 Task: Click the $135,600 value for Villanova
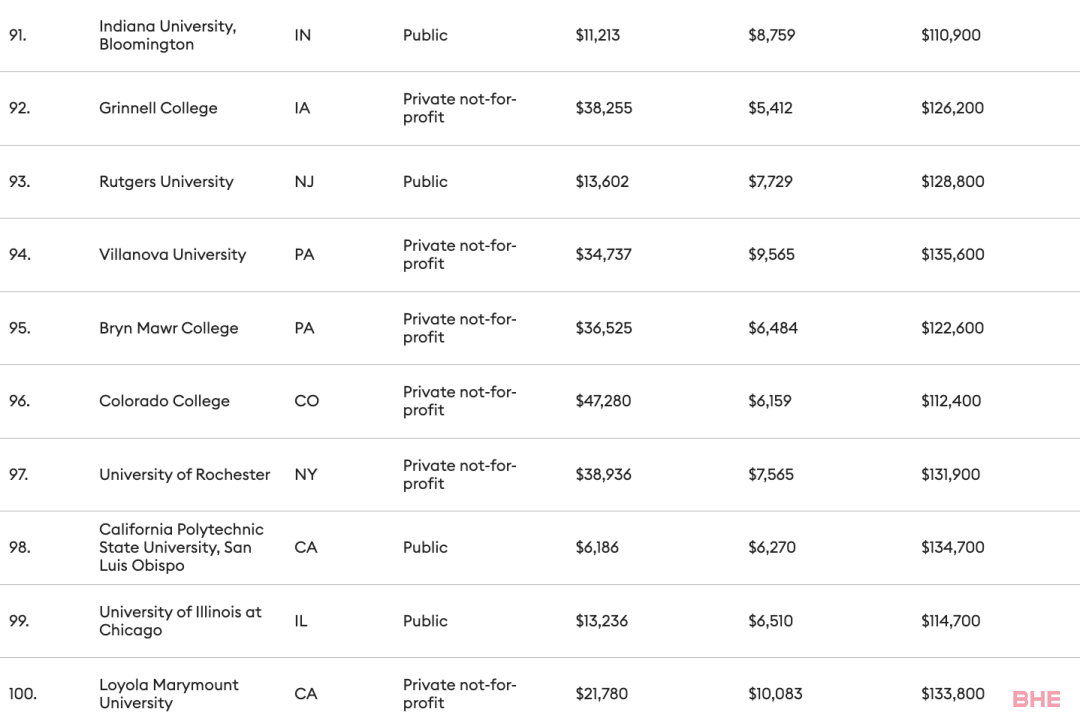[953, 255]
